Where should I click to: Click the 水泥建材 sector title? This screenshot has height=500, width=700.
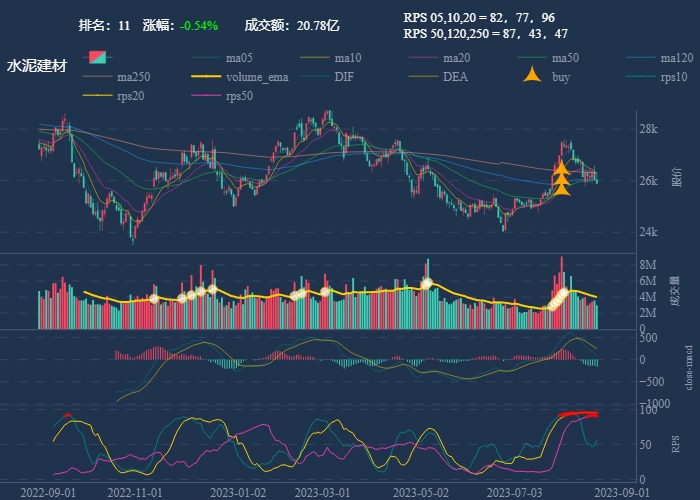click(37, 66)
